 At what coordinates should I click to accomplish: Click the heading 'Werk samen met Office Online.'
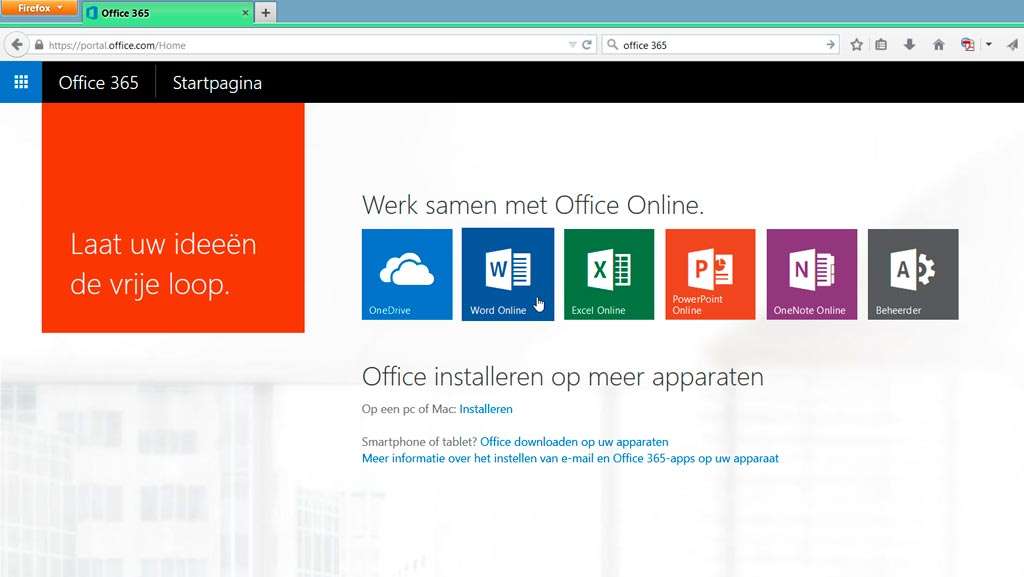(x=533, y=205)
